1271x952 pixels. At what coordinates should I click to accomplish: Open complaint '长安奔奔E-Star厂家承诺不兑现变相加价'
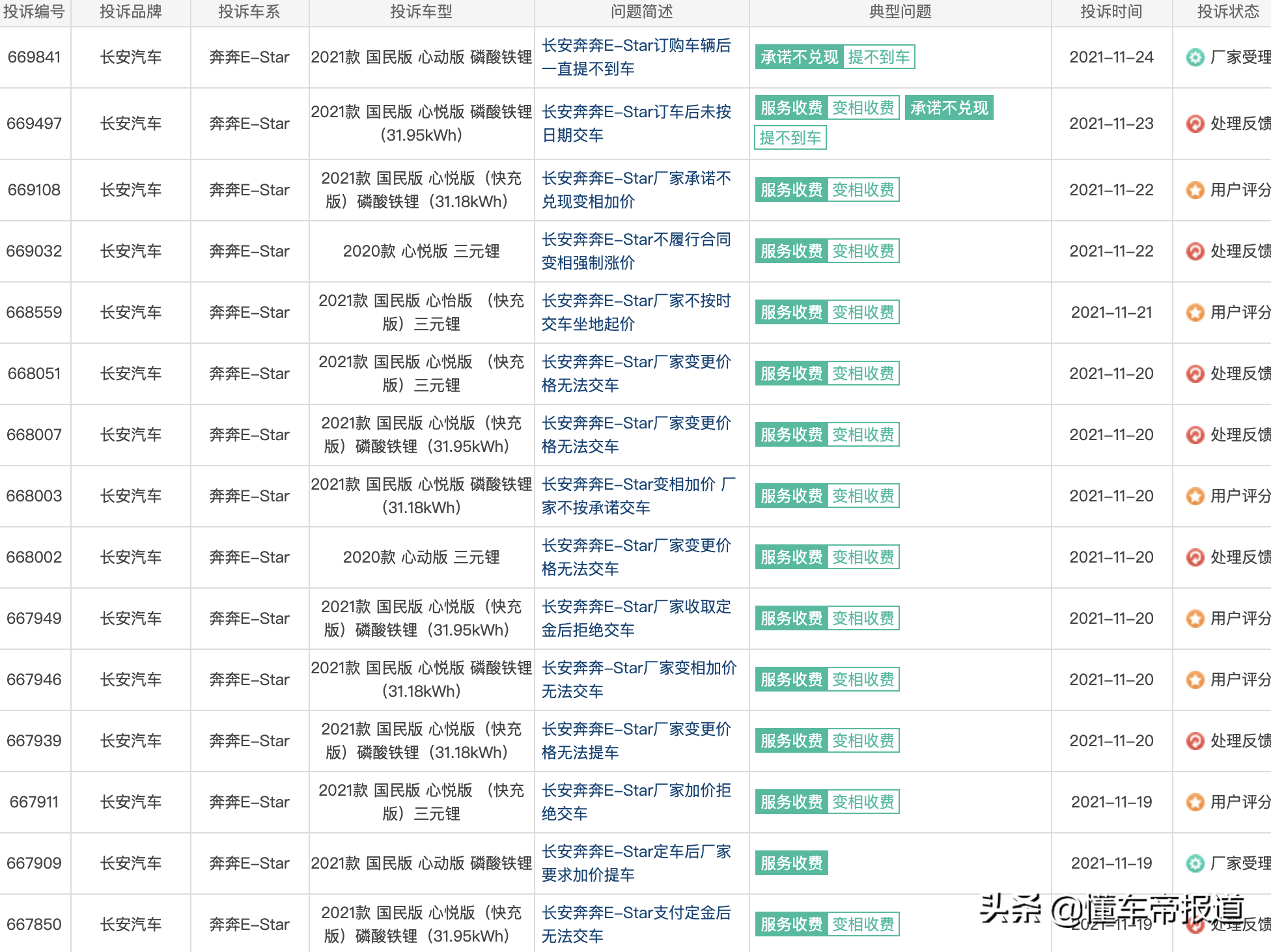pyautogui.click(x=636, y=190)
